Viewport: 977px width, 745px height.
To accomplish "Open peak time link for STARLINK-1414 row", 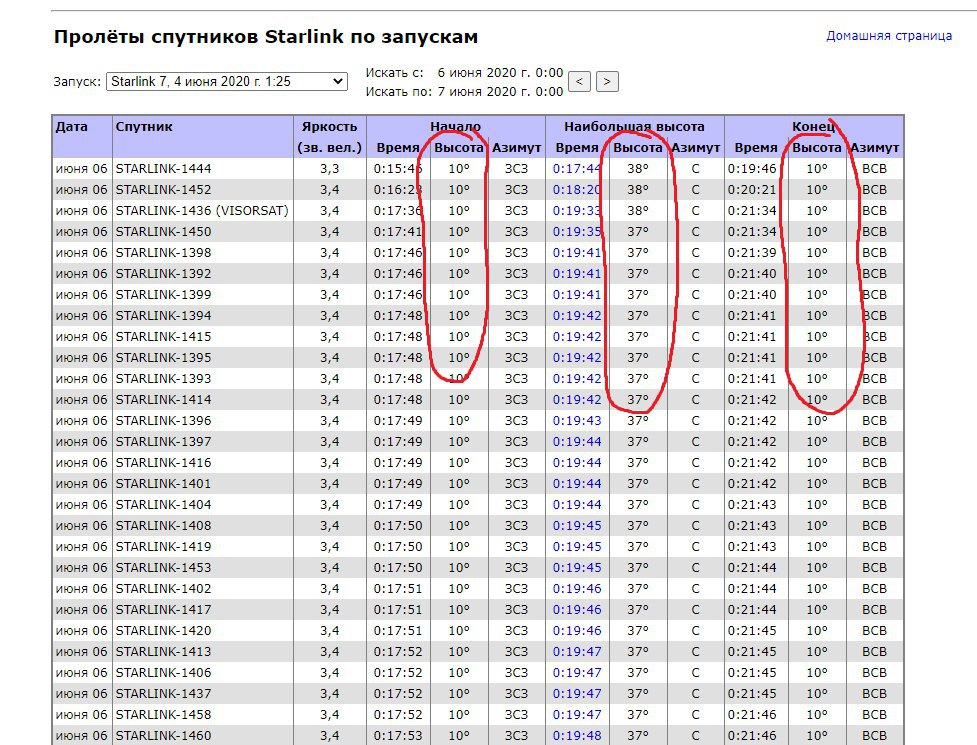I will [x=577, y=400].
